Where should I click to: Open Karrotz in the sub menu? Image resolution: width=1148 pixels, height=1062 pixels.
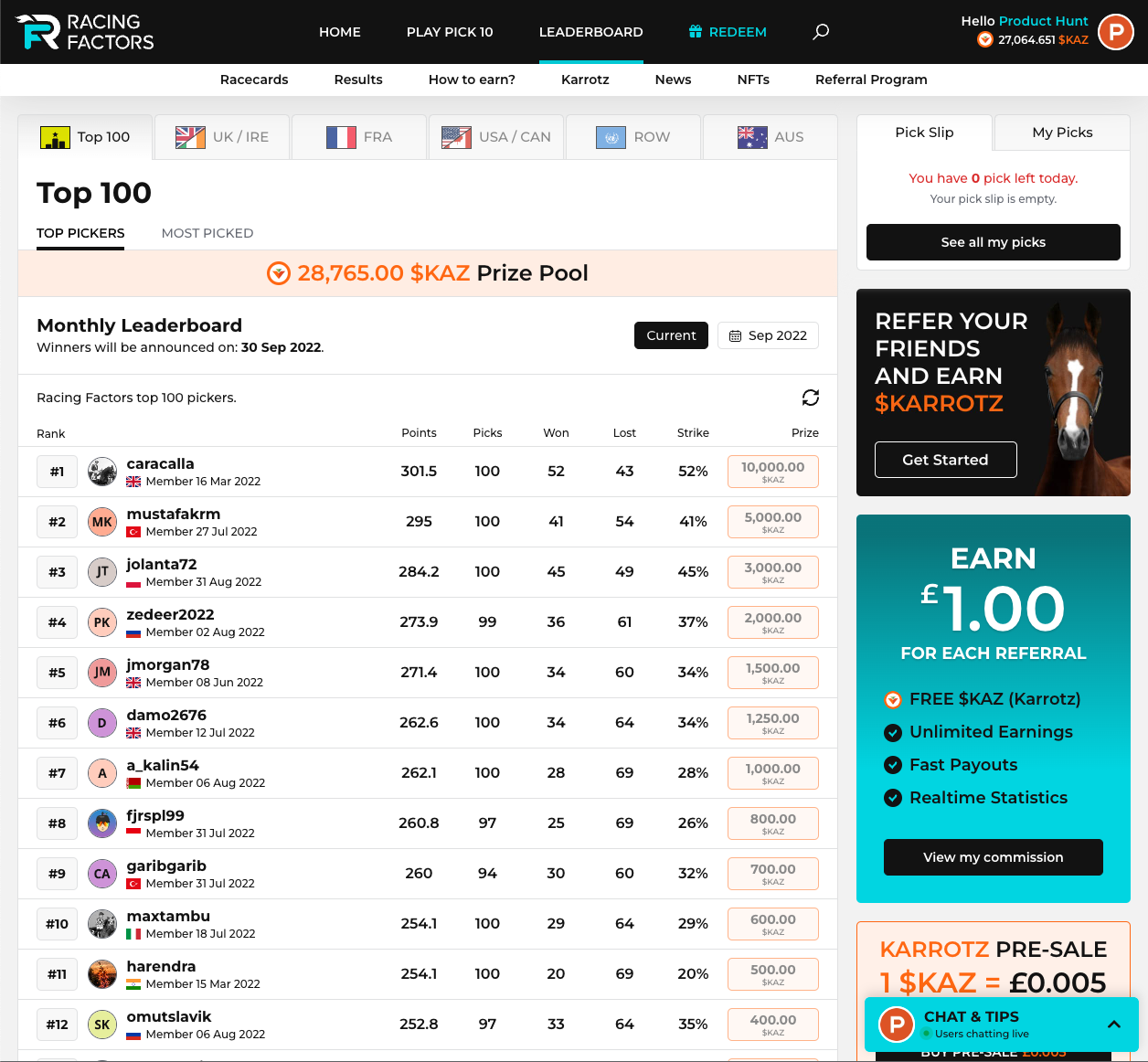pyautogui.click(x=585, y=80)
